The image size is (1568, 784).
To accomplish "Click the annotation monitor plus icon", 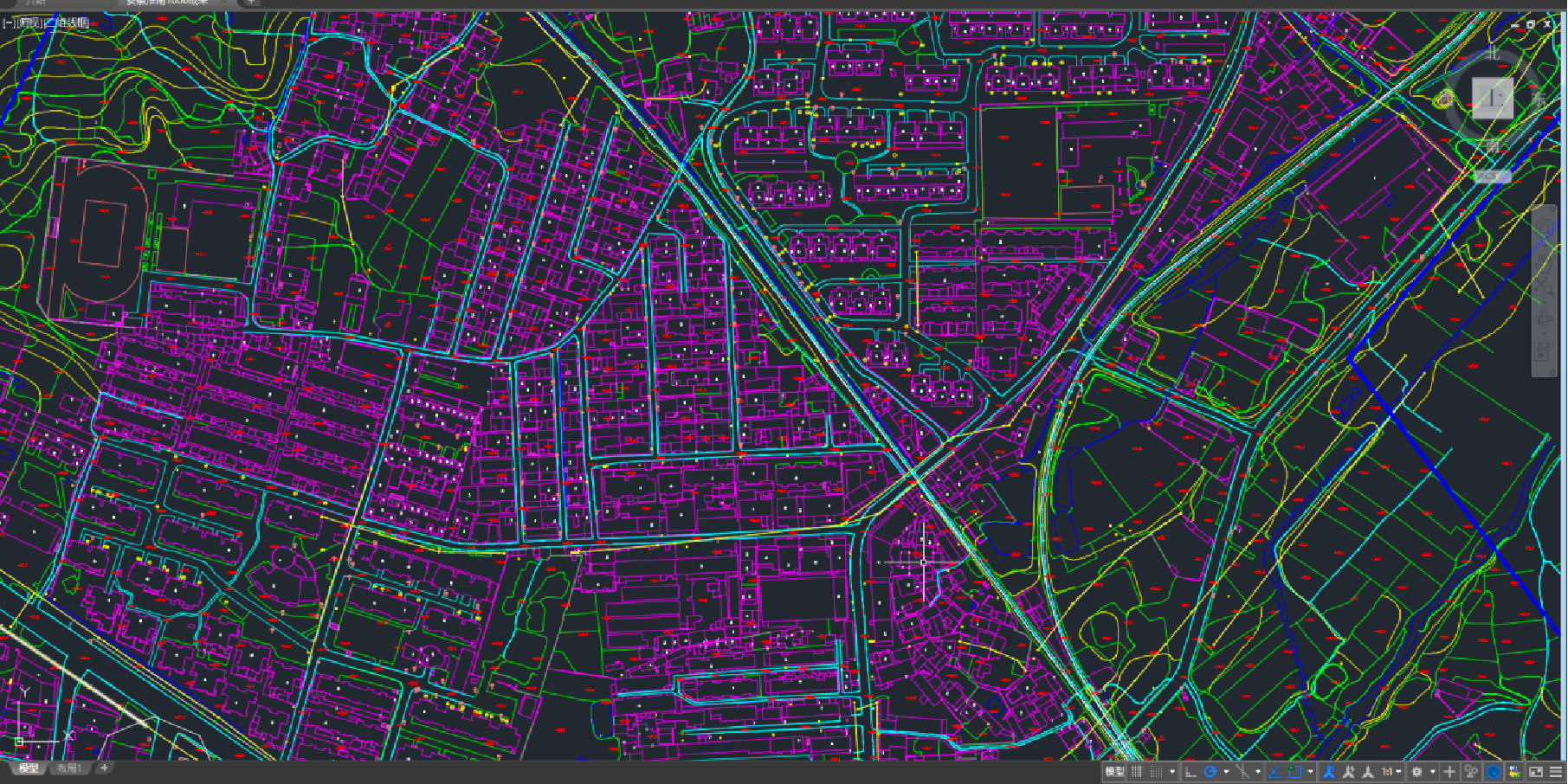I will (1450, 771).
